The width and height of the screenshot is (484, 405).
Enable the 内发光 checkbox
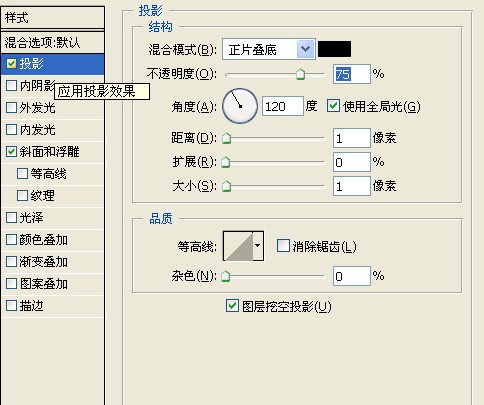pyautogui.click(x=11, y=129)
